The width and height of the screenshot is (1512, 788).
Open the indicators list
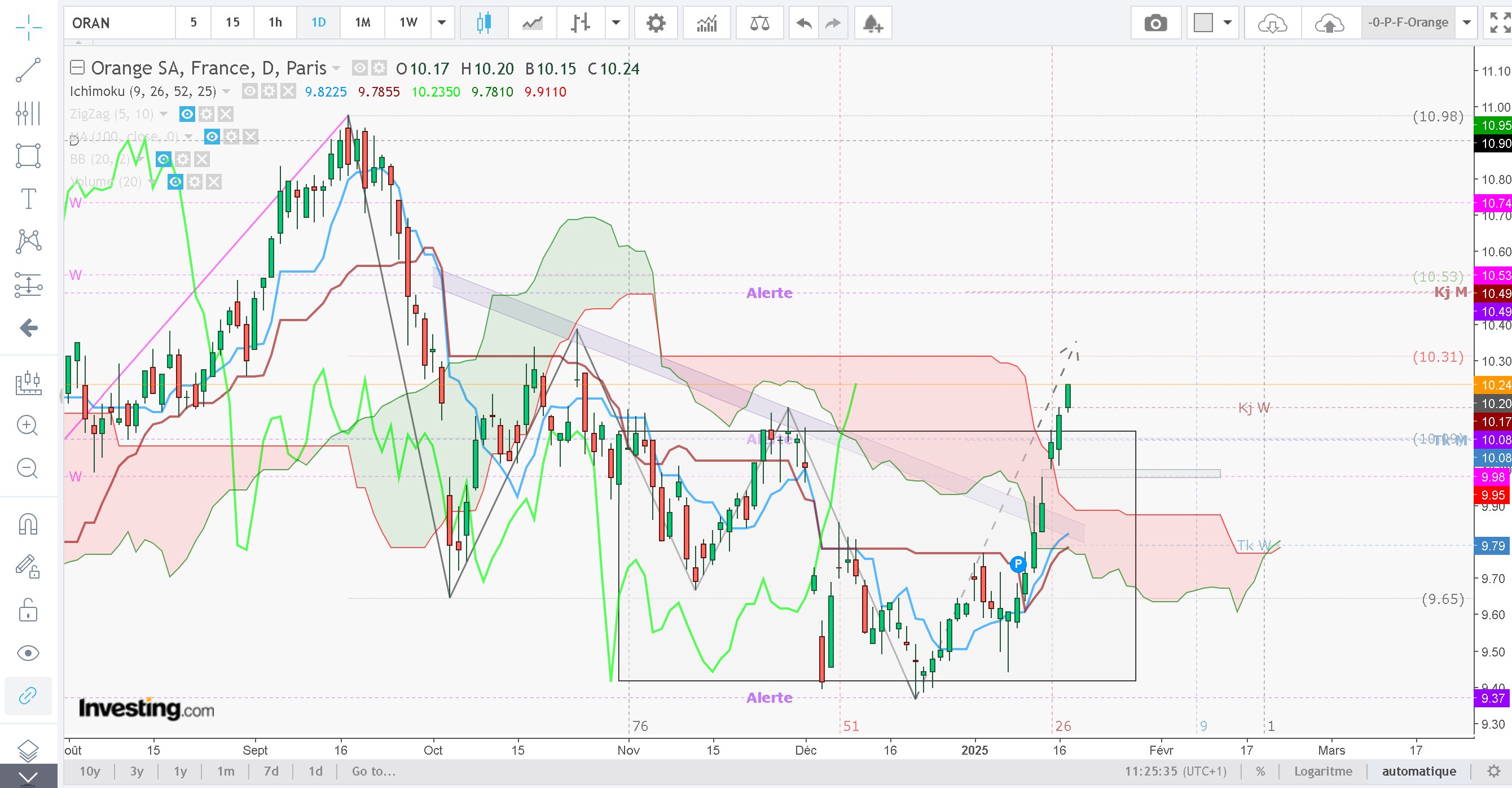[x=707, y=23]
